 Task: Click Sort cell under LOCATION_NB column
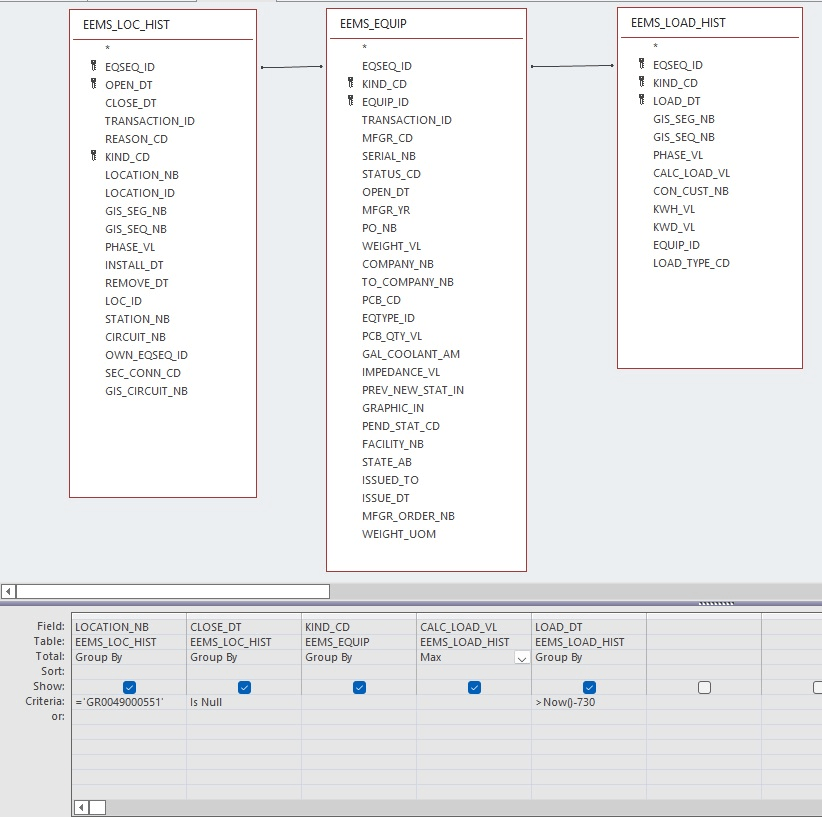point(129,672)
